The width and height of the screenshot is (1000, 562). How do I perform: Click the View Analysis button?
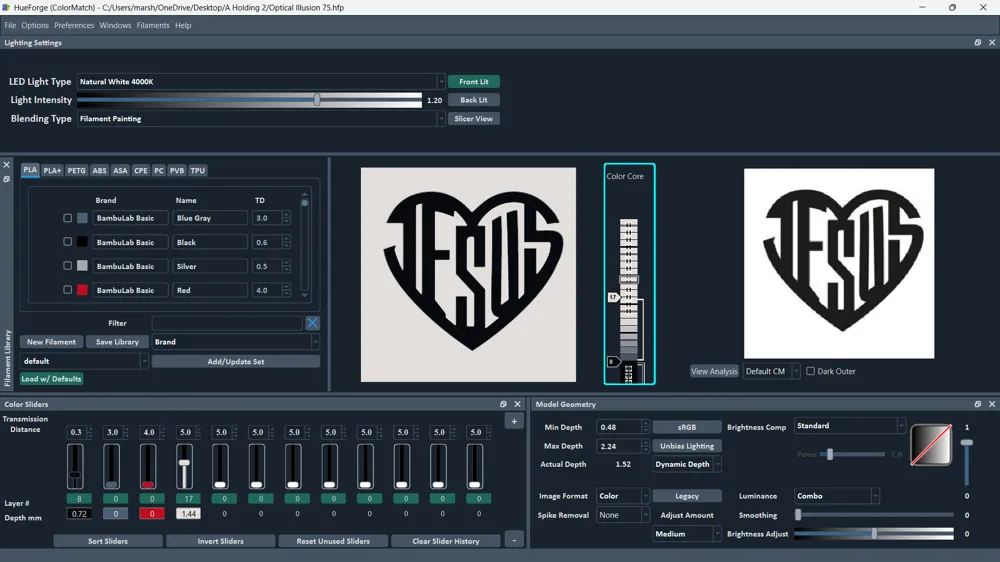point(714,371)
